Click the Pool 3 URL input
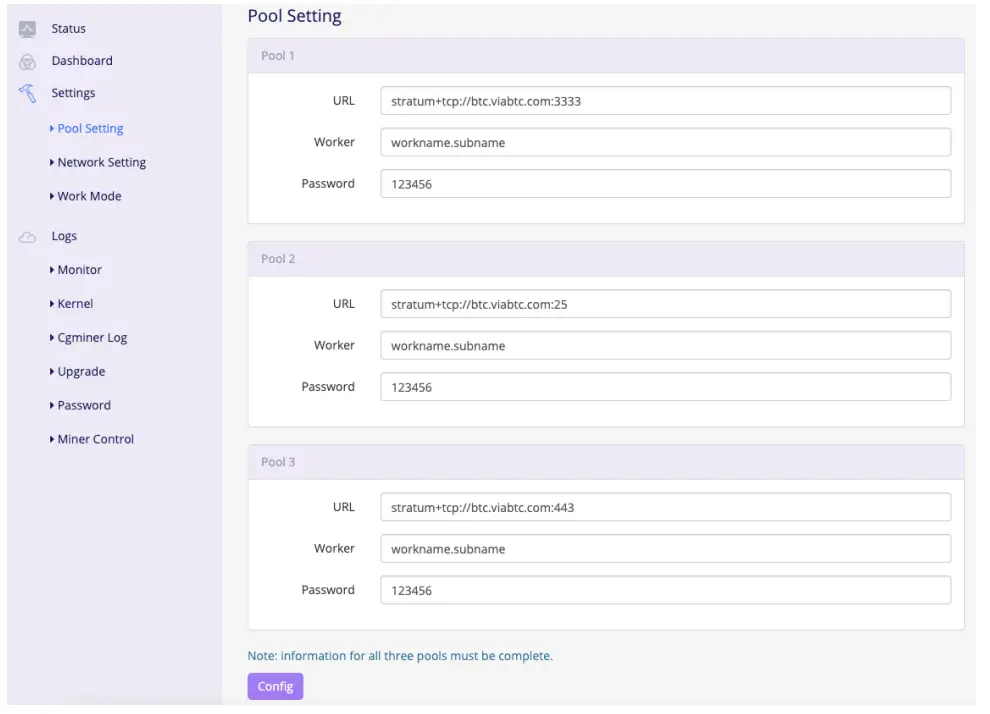Screen dimensions: 990x714 point(665,507)
